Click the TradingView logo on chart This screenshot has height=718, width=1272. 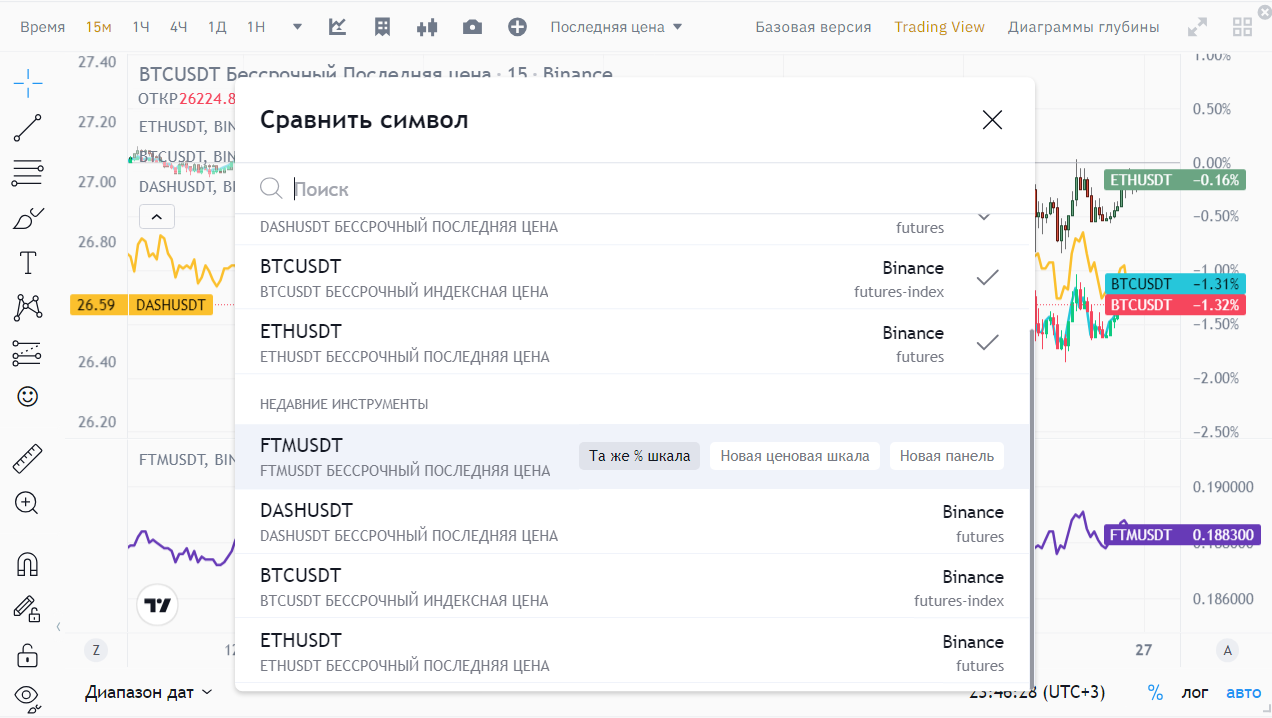click(157, 605)
